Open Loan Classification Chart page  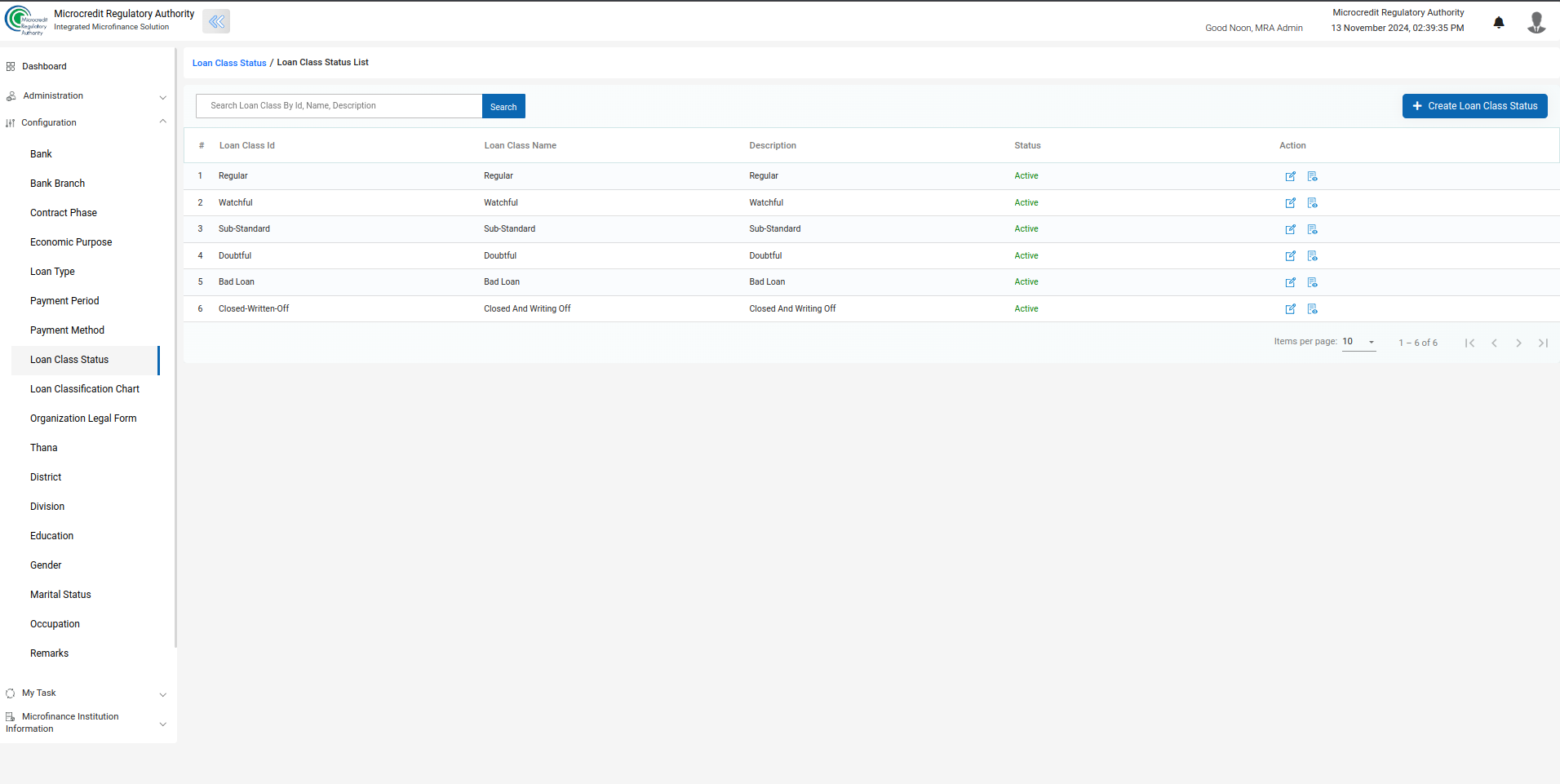[x=85, y=389]
